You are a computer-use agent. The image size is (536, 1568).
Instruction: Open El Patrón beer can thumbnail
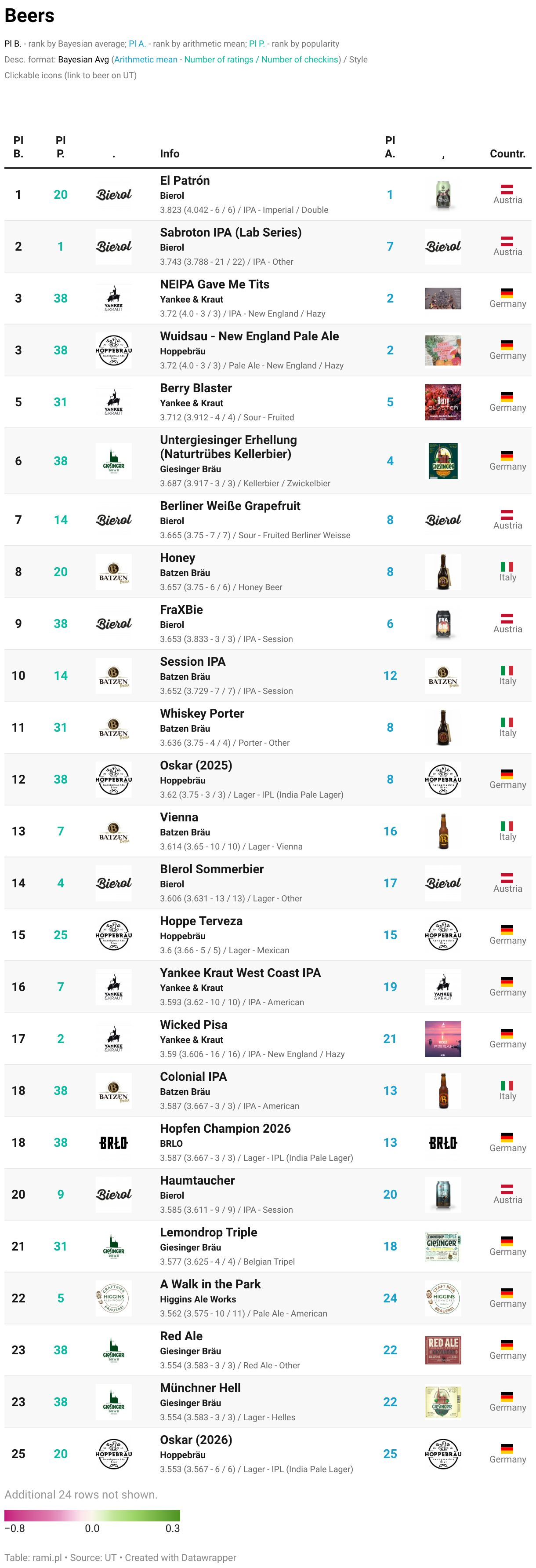click(x=443, y=195)
